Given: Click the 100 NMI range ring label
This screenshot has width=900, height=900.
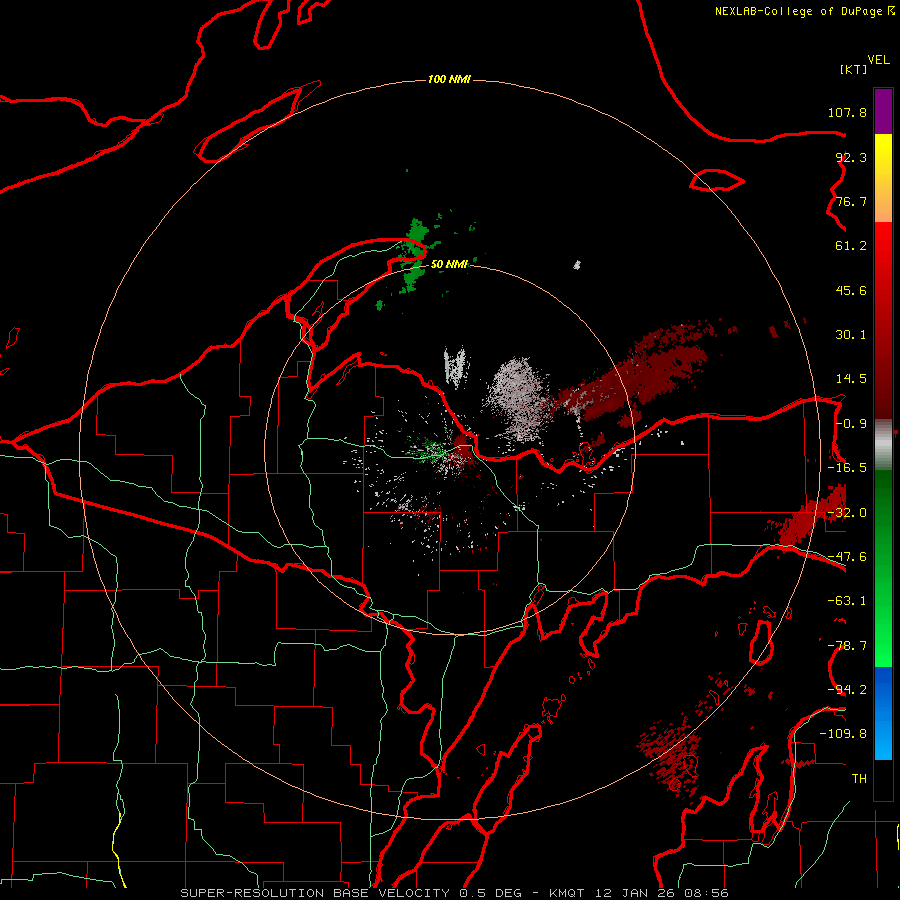Looking at the screenshot, I should click(449, 79).
